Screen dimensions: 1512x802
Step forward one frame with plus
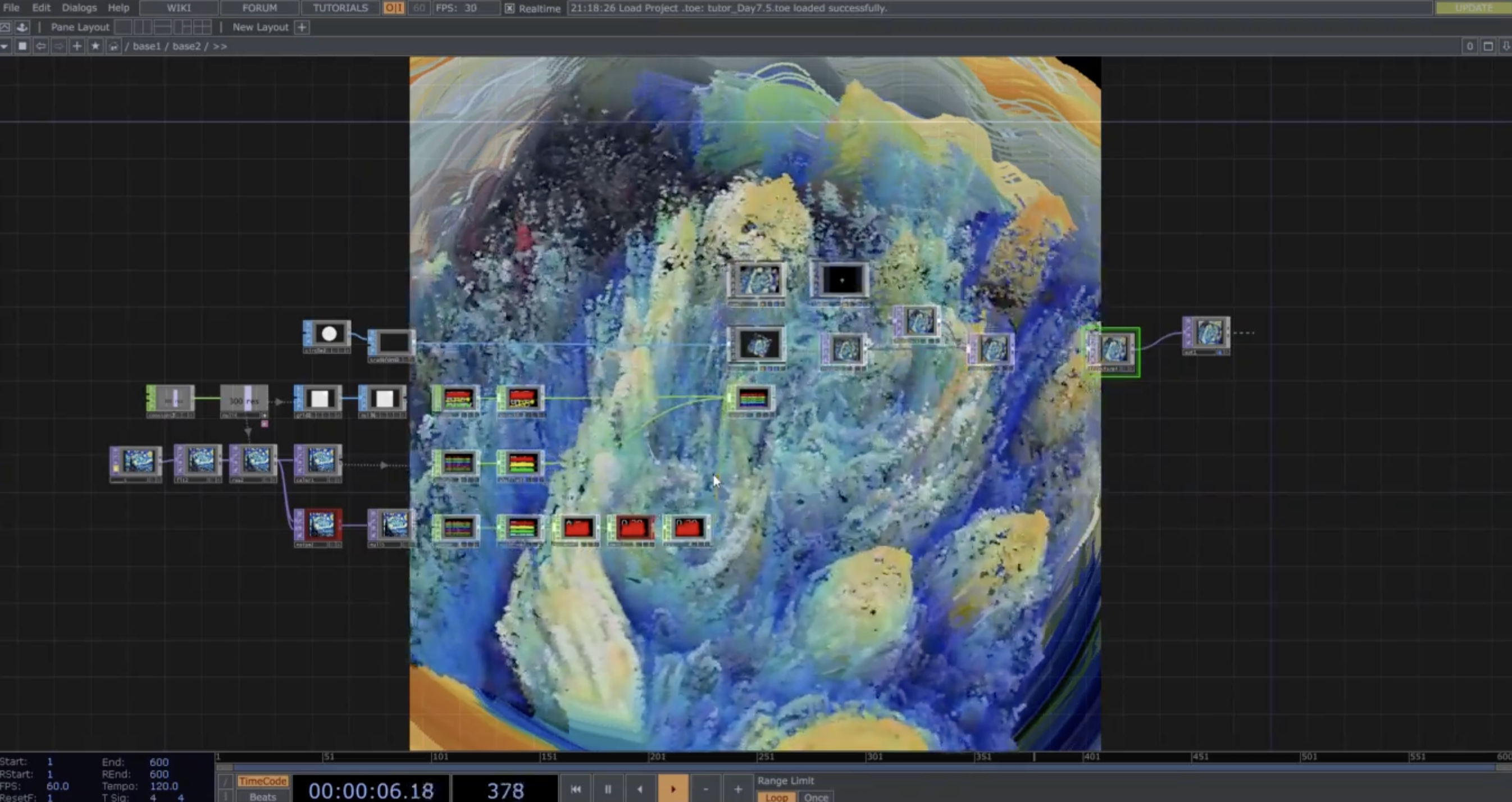pos(738,789)
